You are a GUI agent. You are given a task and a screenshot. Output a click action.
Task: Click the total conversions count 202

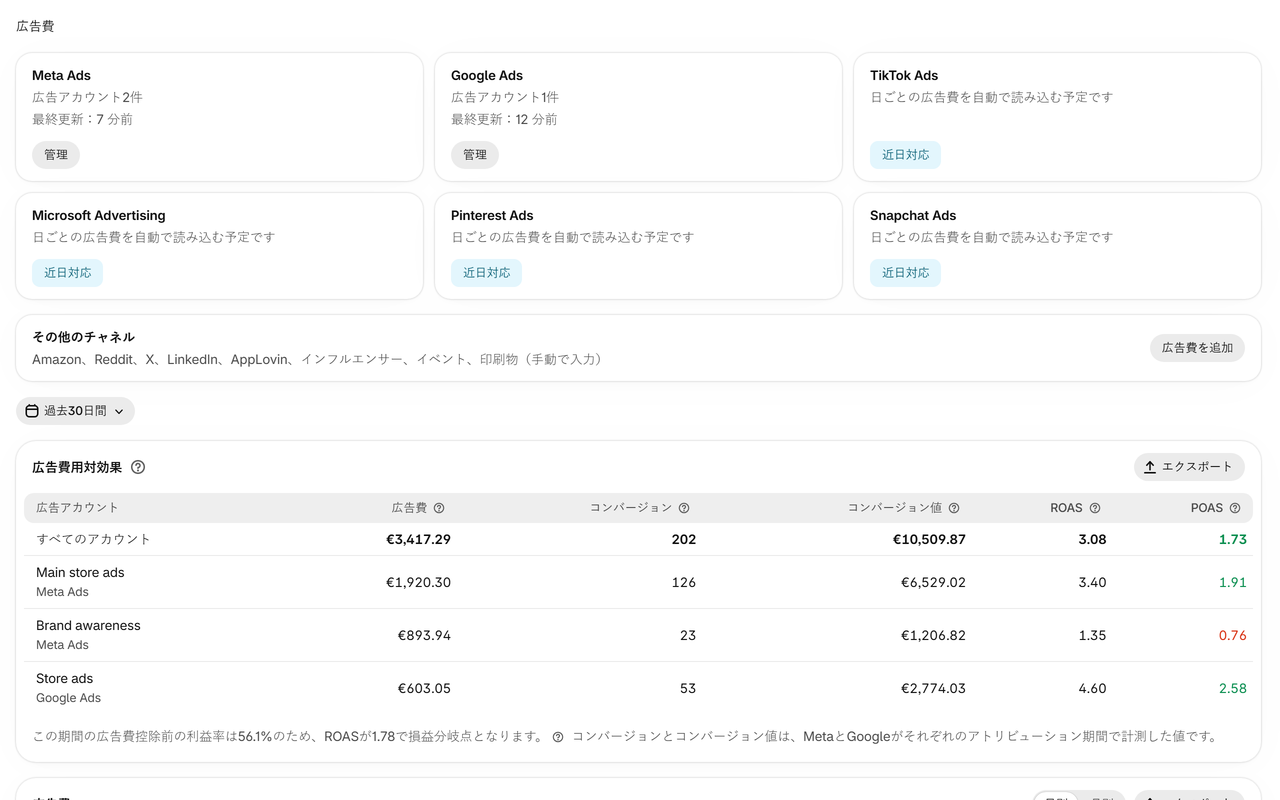(x=684, y=539)
